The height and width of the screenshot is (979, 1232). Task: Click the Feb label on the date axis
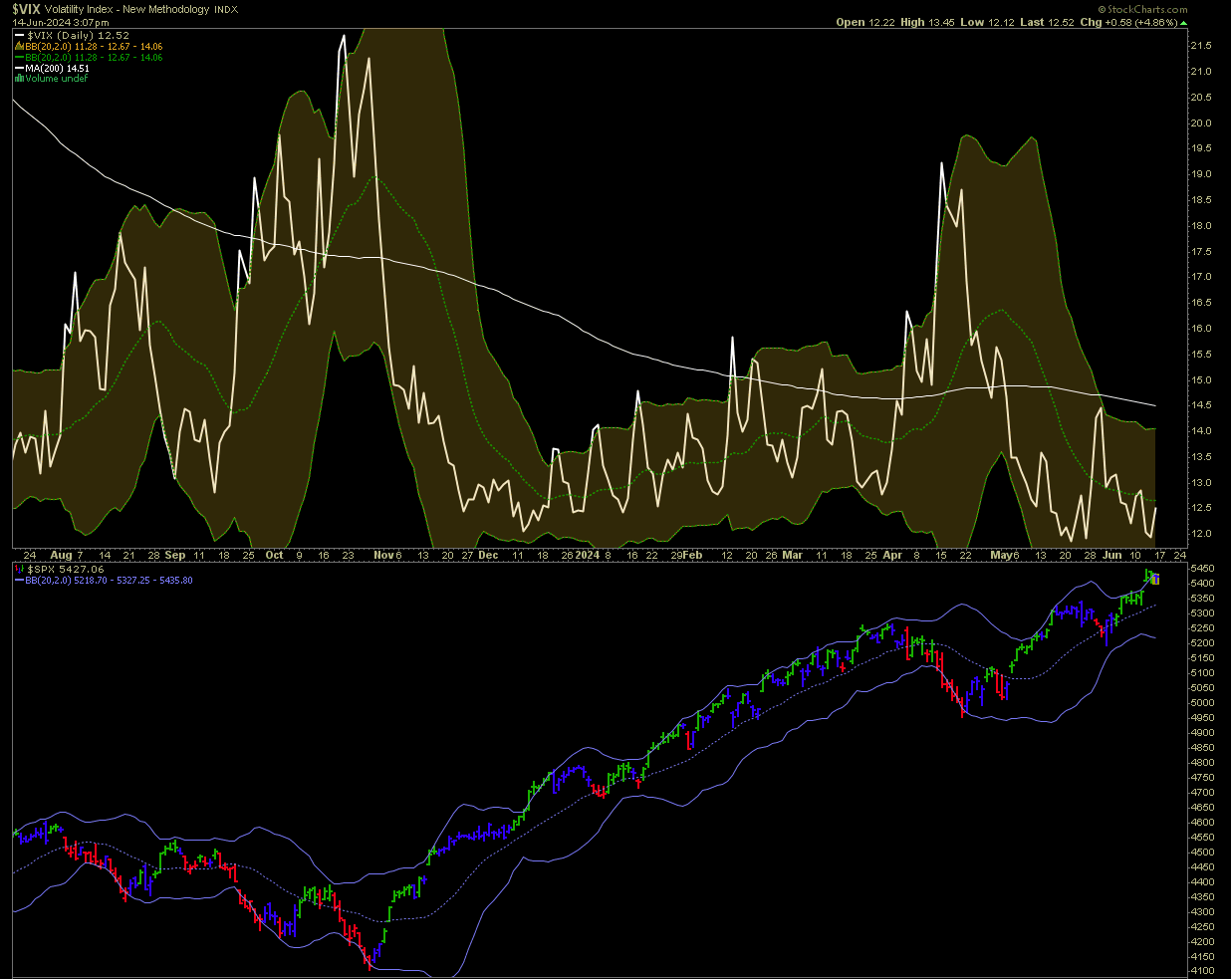click(x=692, y=555)
